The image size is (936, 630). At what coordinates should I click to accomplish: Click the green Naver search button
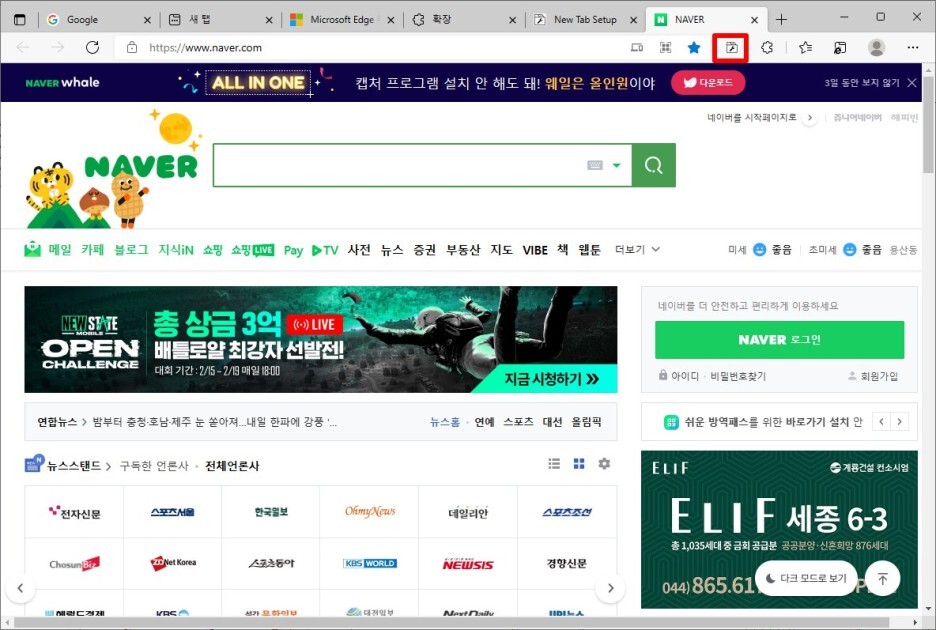[x=654, y=165]
